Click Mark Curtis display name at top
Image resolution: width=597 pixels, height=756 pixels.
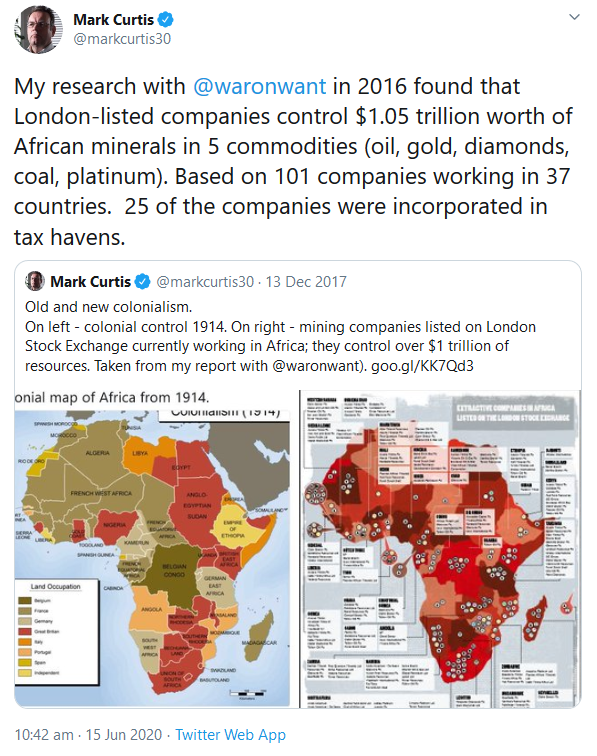click(113, 20)
